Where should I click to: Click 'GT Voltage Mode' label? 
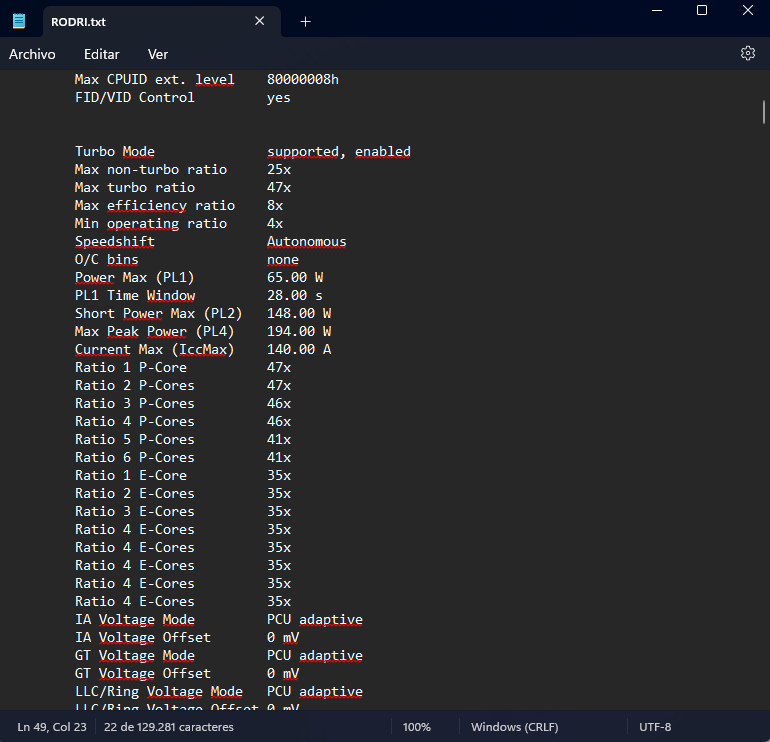click(135, 656)
